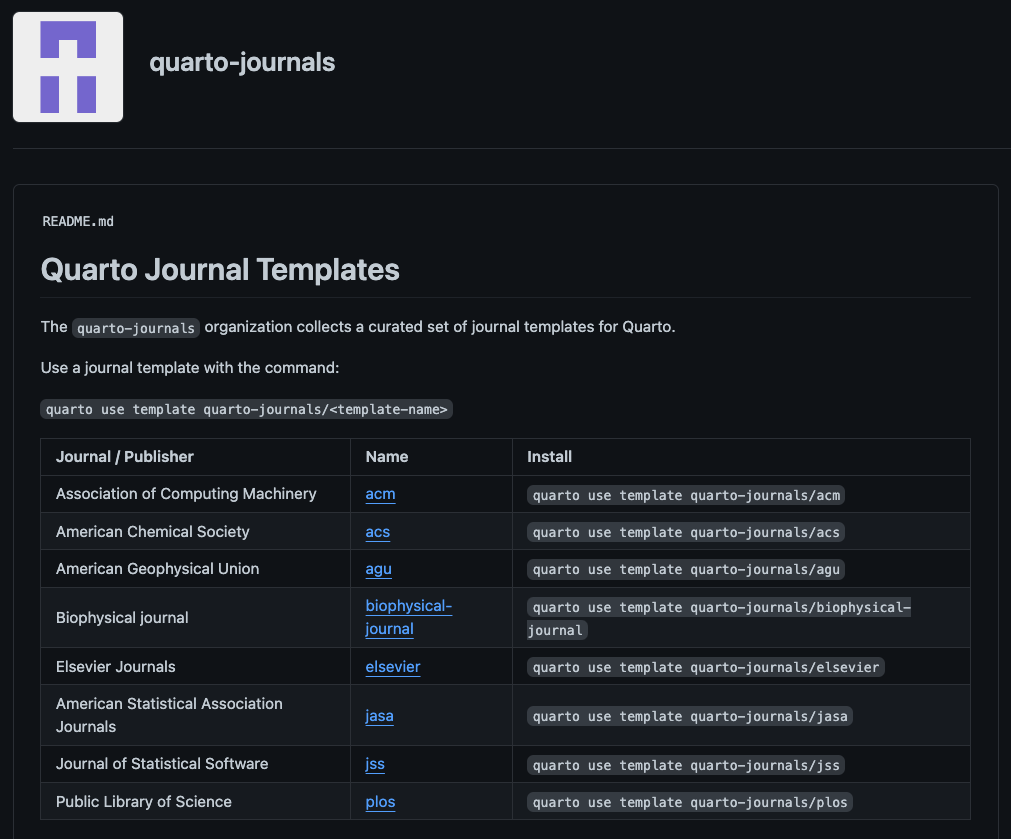Visit the jss template link
The image size is (1011, 839).
[x=375, y=764]
